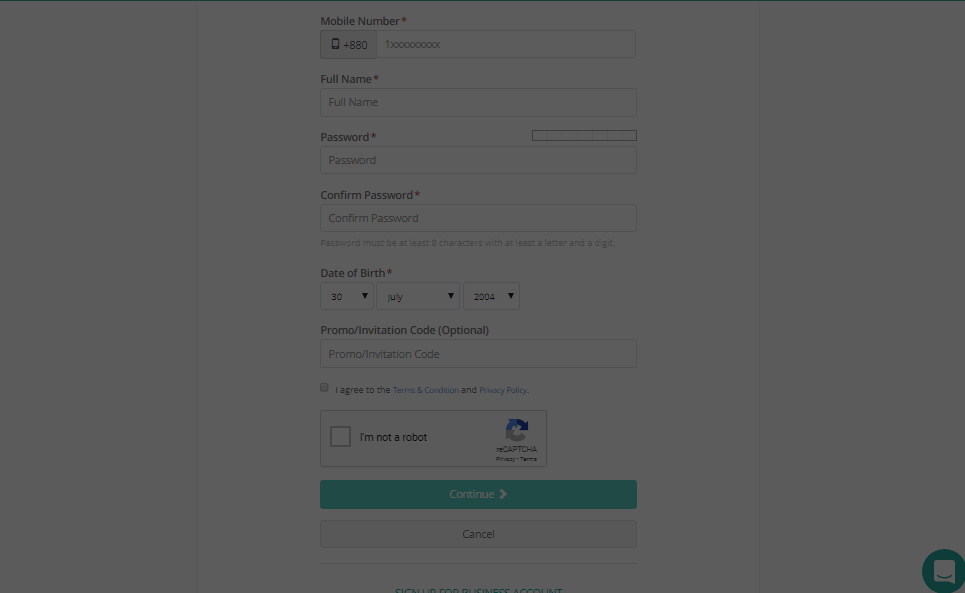Viewport: 965px width, 593px height.
Task: Click the reCAPTCHA Privacy link
Action: point(505,459)
